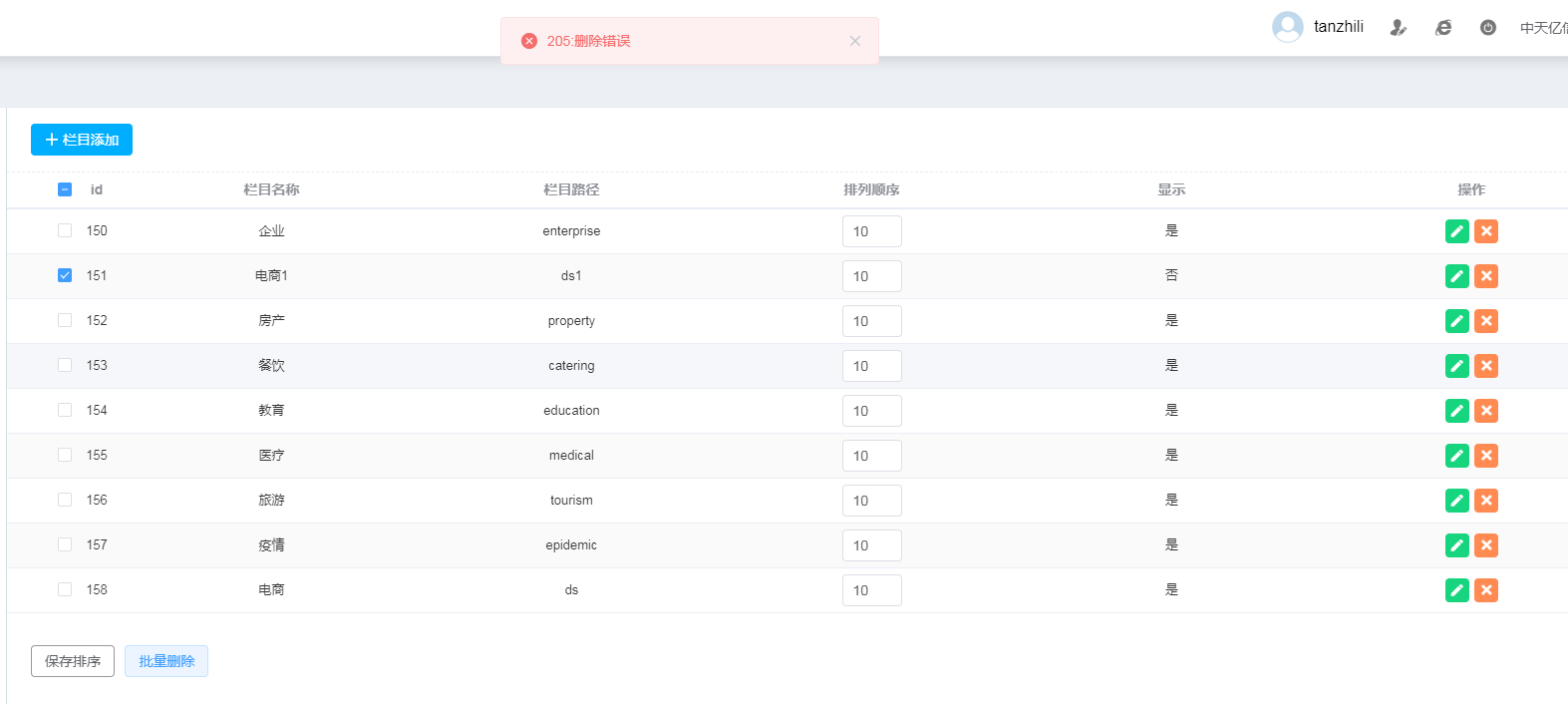Click the power logout icon
Image resolution: width=1568 pixels, height=704 pixels.
[1488, 28]
